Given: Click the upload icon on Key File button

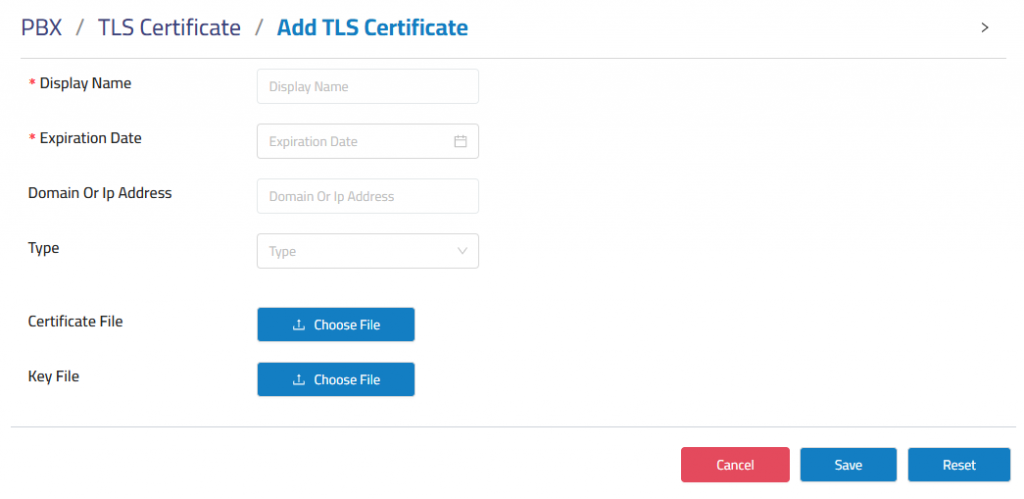Looking at the screenshot, I should click(298, 379).
